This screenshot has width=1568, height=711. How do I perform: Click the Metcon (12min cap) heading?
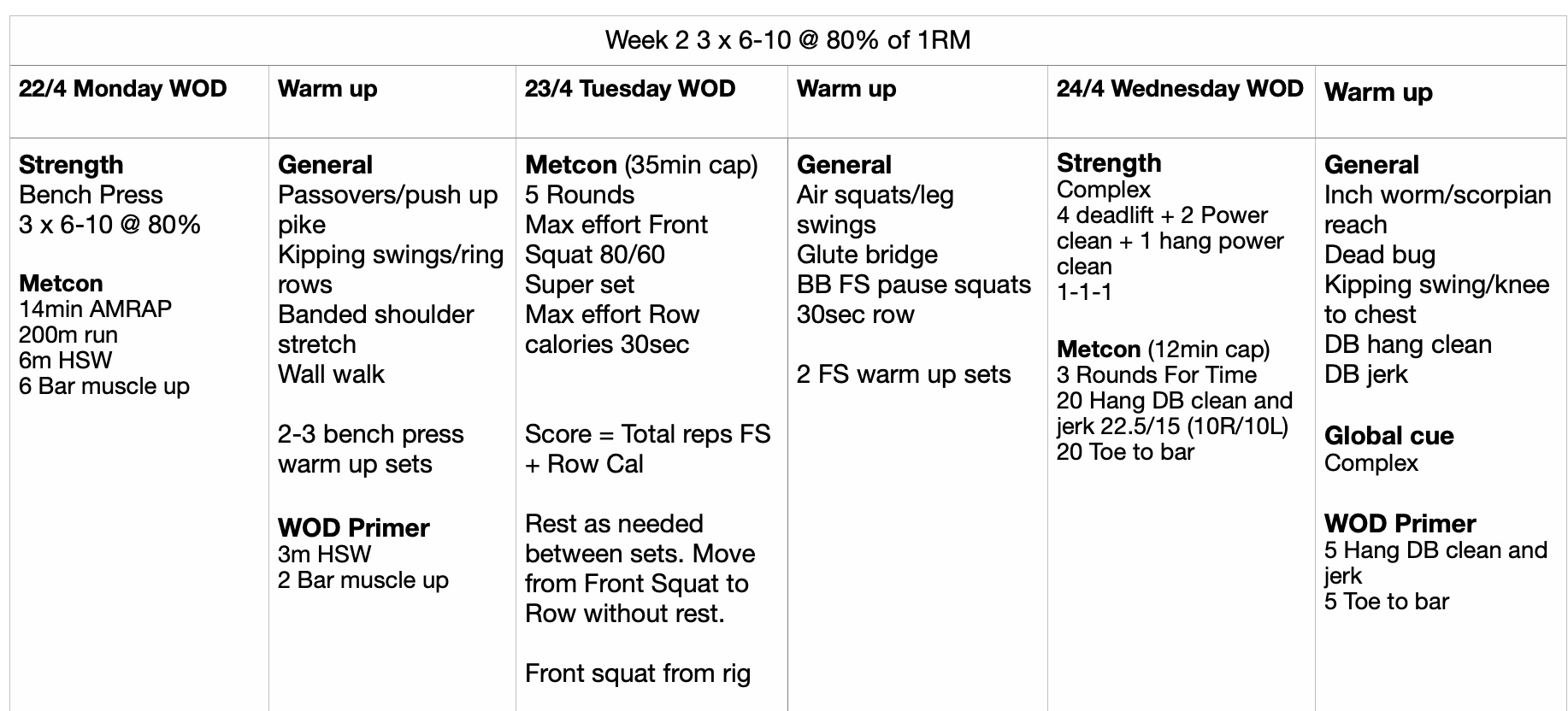click(1163, 350)
